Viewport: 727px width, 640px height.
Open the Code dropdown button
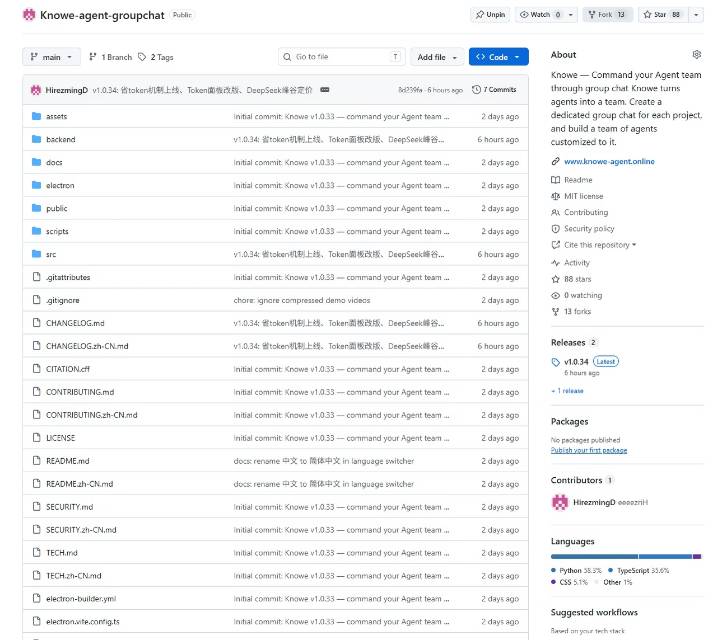click(498, 57)
